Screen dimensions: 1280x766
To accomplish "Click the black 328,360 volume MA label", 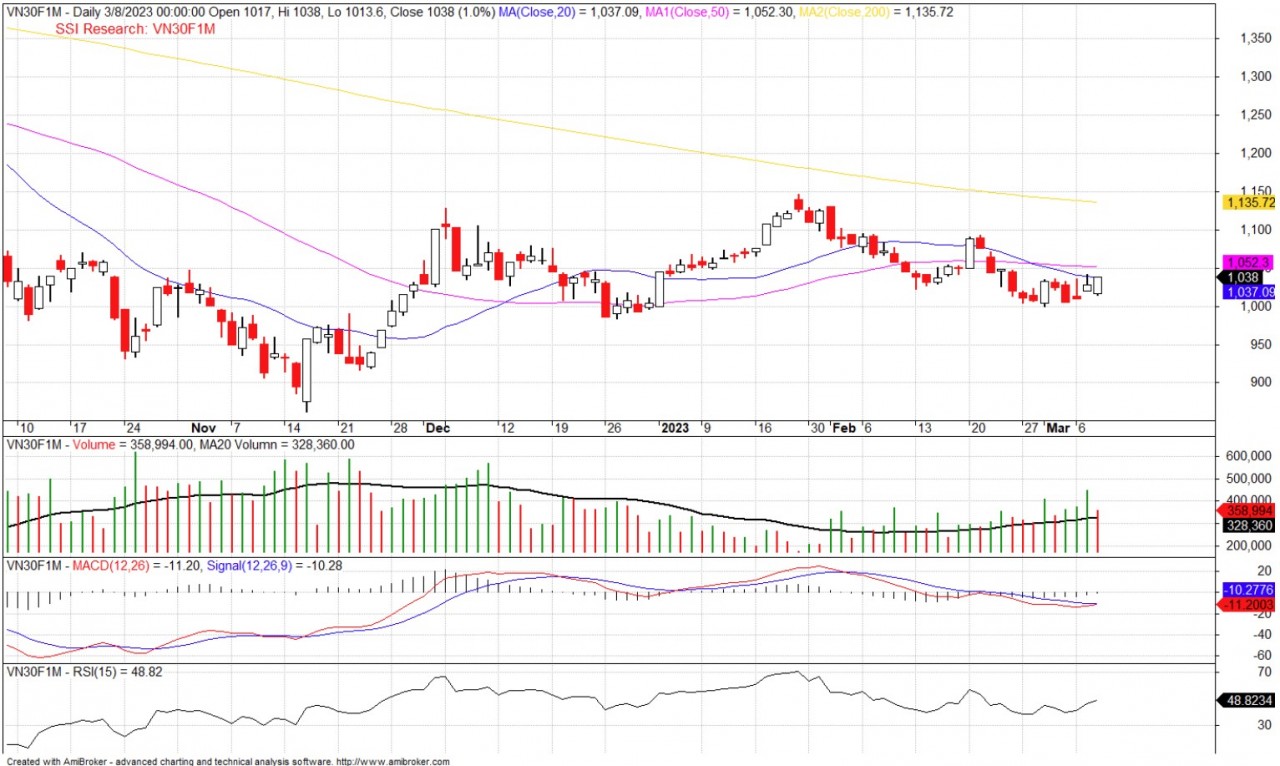I will coord(1249,525).
